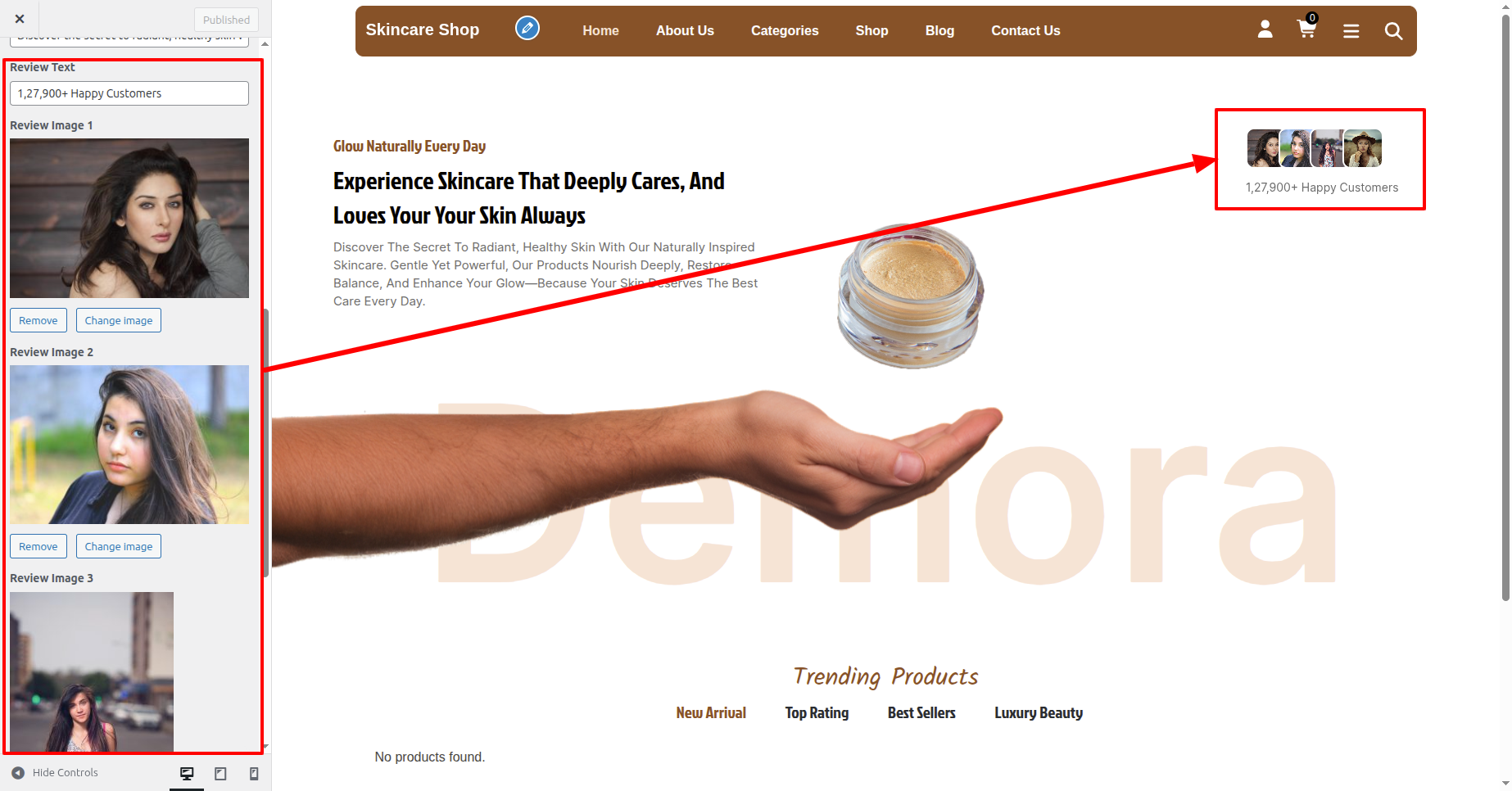Select the About Us menu item
The height and width of the screenshot is (791, 1512).
tap(685, 30)
